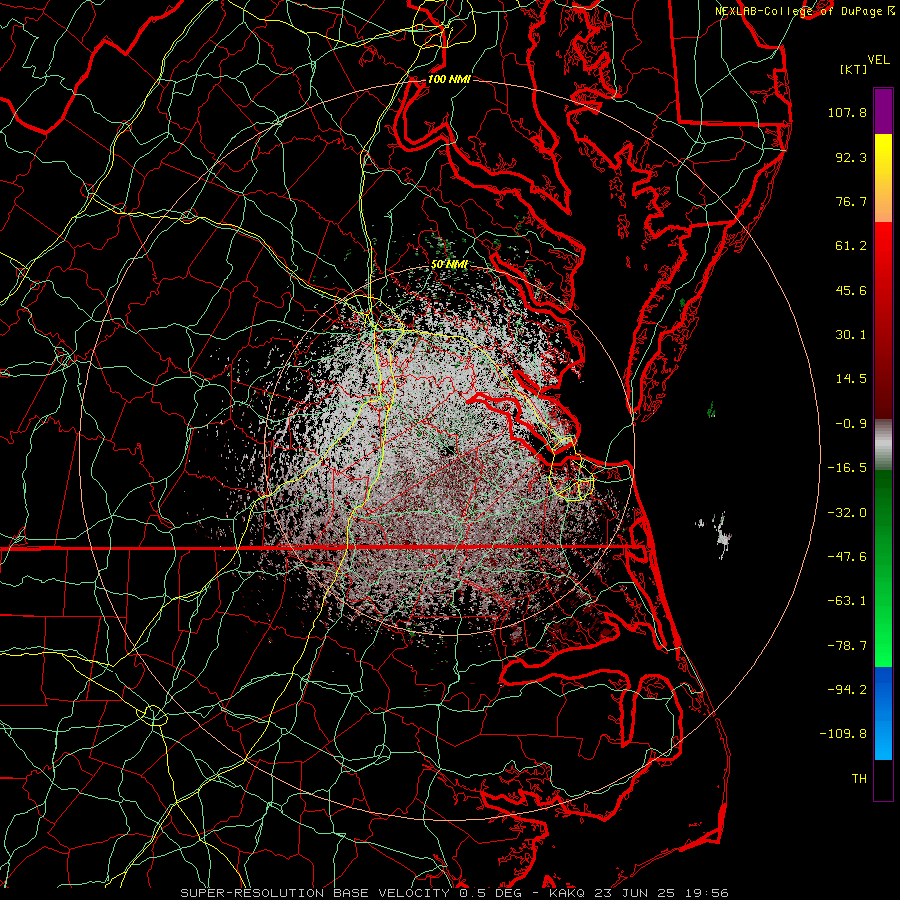Screen dimensions: 900x900
Task: Click the 100 NMI range ring label
Action: pos(449,79)
